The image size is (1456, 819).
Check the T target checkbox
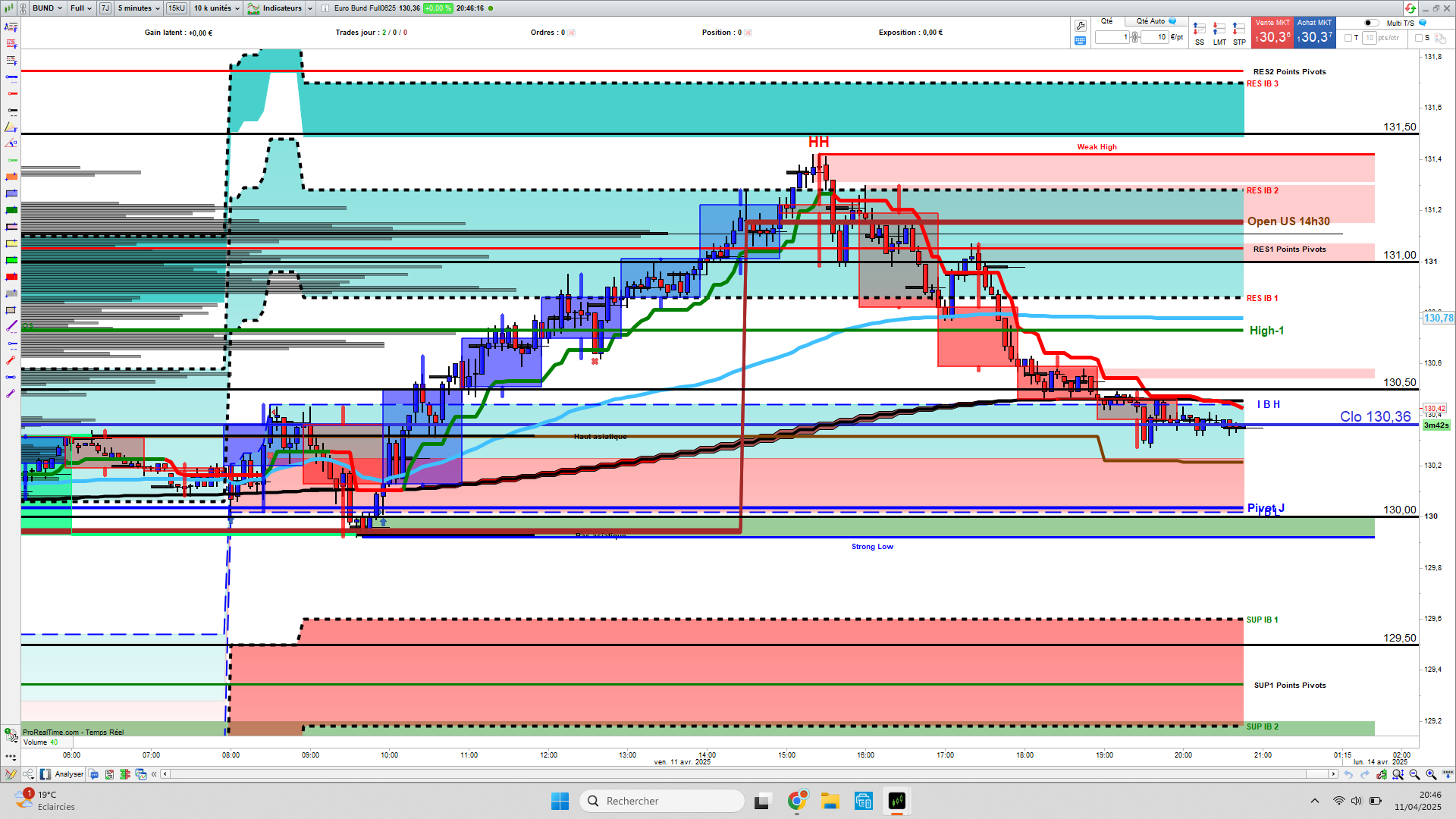point(1348,38)
